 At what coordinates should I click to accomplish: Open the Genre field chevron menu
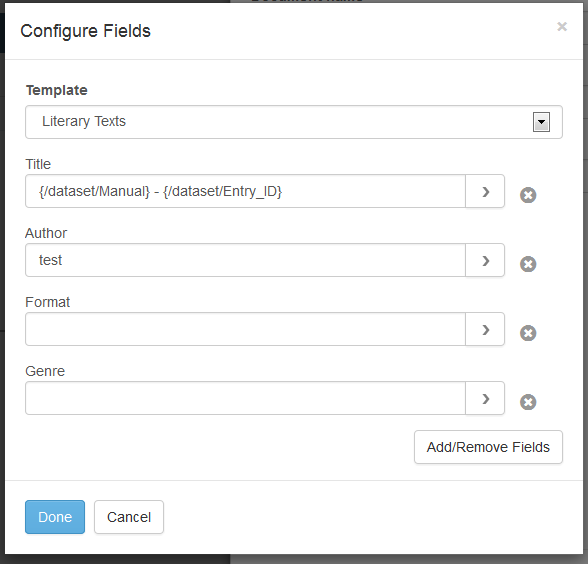485,398
